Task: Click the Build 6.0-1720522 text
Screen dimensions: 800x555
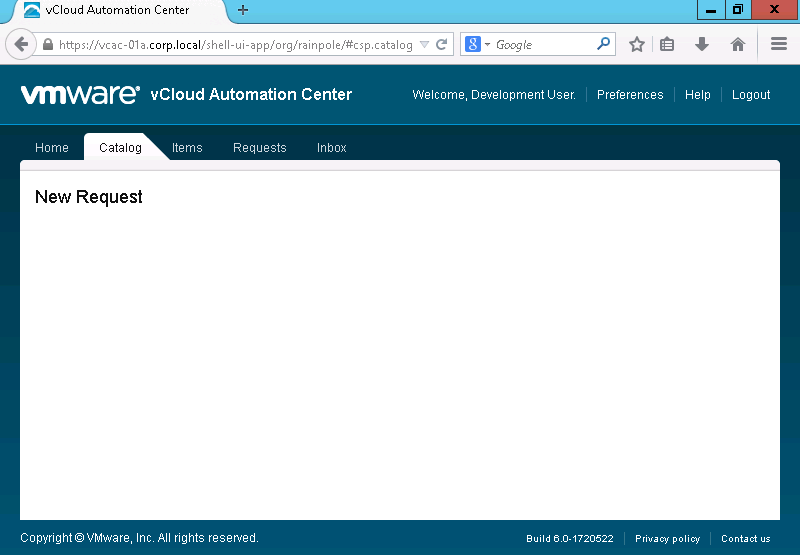Action: (569, 539)
